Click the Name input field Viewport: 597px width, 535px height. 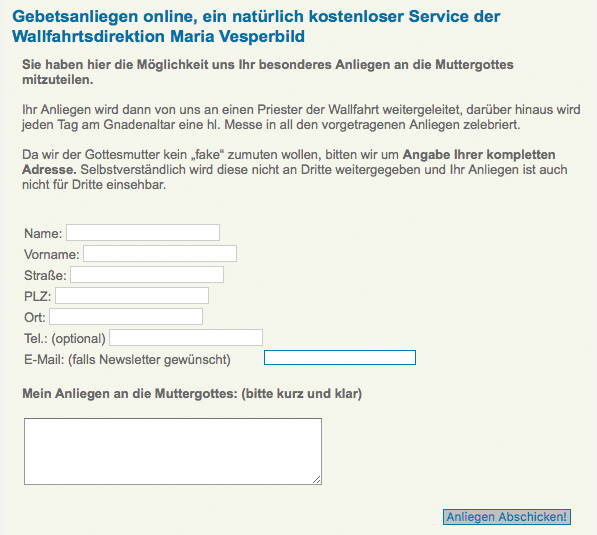143,233
